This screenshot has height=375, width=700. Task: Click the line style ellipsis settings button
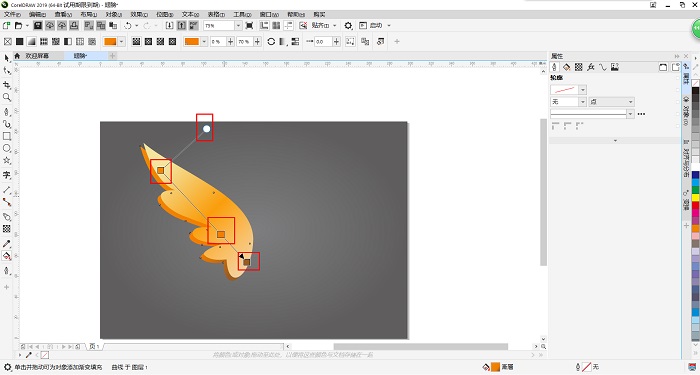[x=641, y=114]
